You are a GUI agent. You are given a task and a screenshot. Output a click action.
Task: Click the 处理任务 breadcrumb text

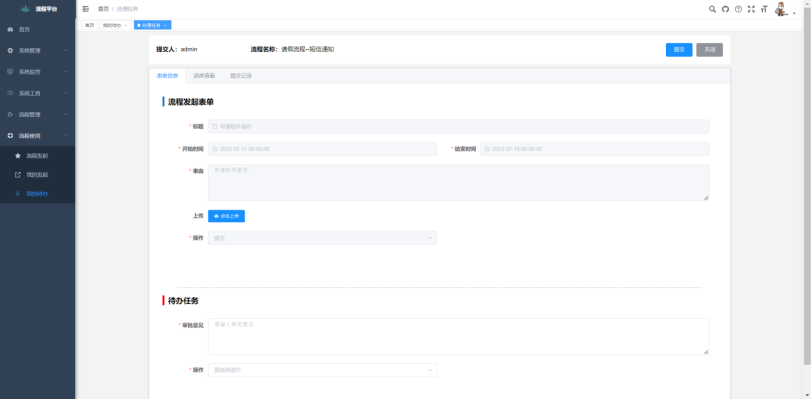pos(128,9)
